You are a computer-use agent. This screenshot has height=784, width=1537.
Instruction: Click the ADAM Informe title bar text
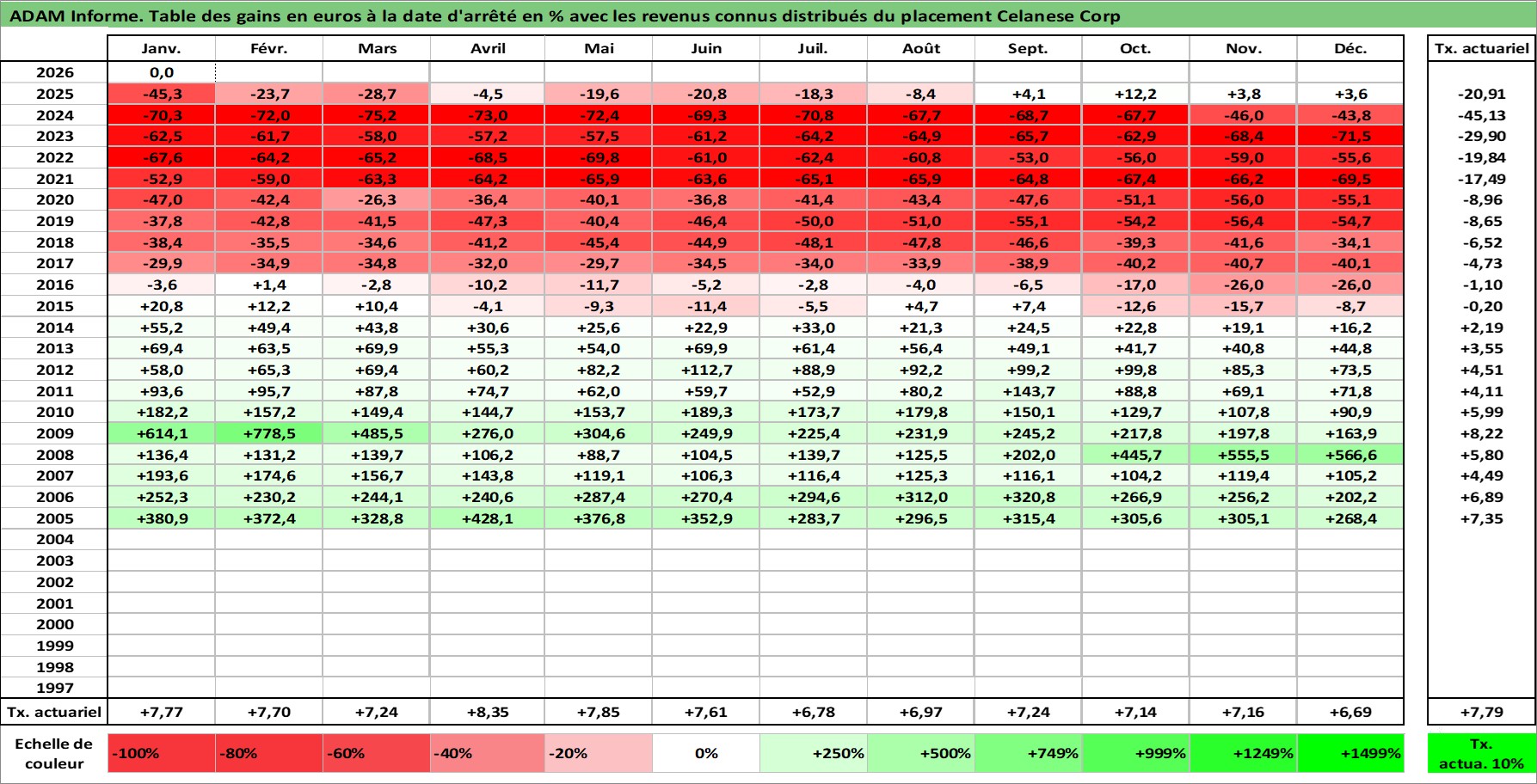564,16
